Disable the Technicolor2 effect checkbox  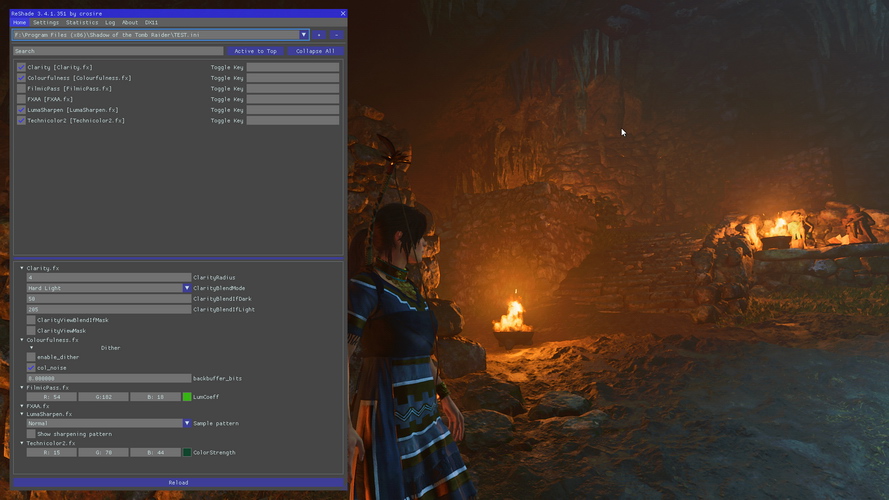click(22, 121)
